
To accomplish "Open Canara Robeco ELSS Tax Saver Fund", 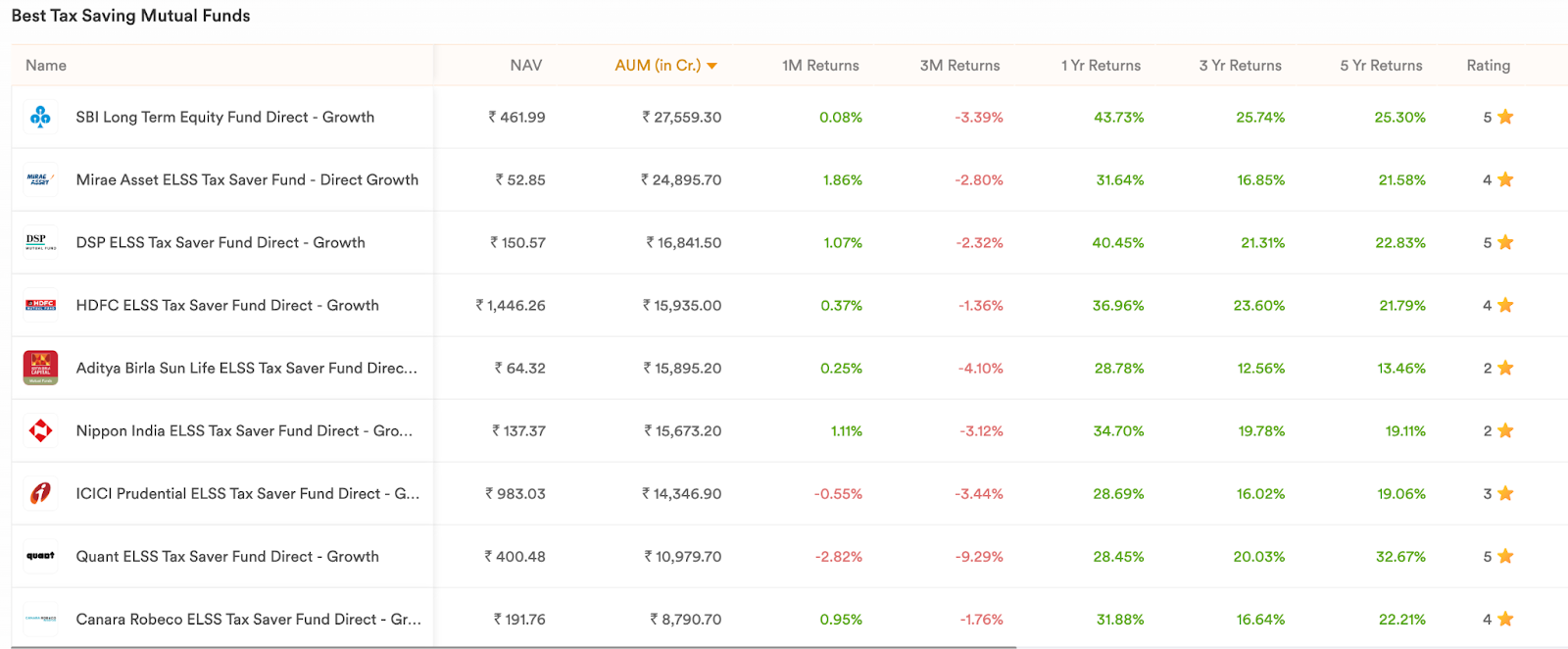I will (x=249, y=619).
